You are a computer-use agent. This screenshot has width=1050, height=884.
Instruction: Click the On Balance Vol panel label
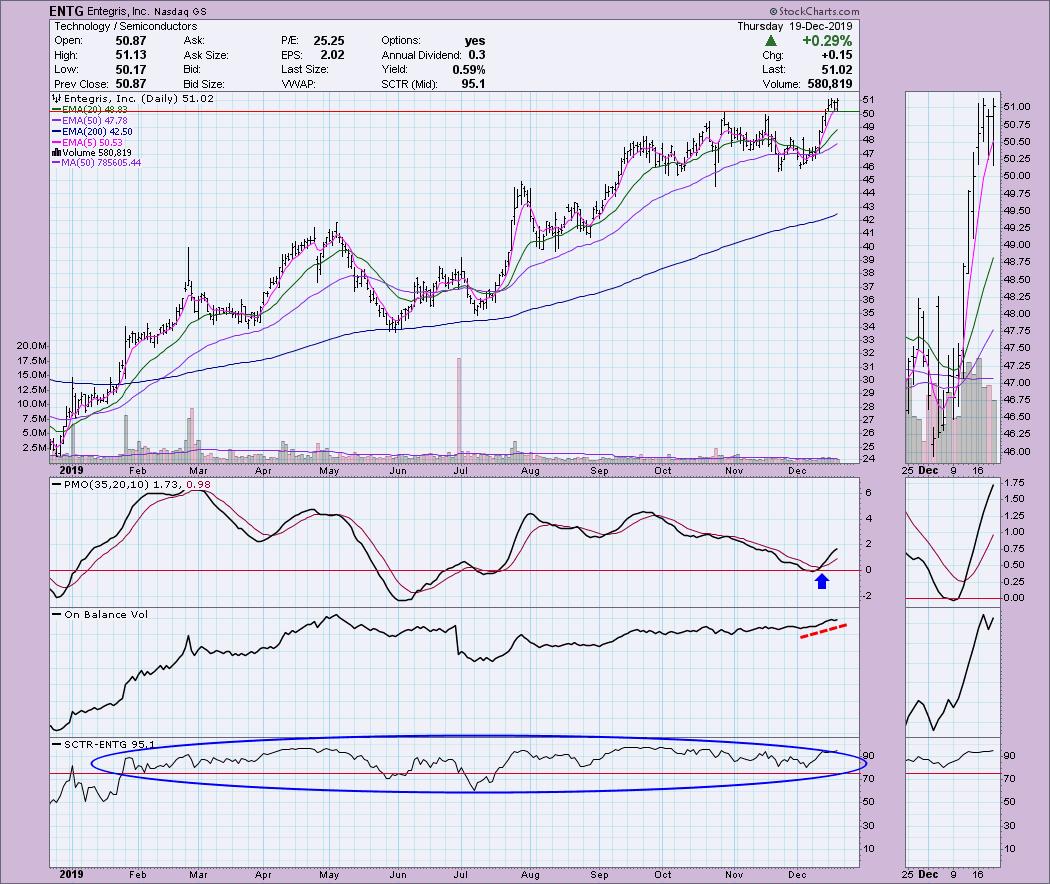(x=100, y=614)
